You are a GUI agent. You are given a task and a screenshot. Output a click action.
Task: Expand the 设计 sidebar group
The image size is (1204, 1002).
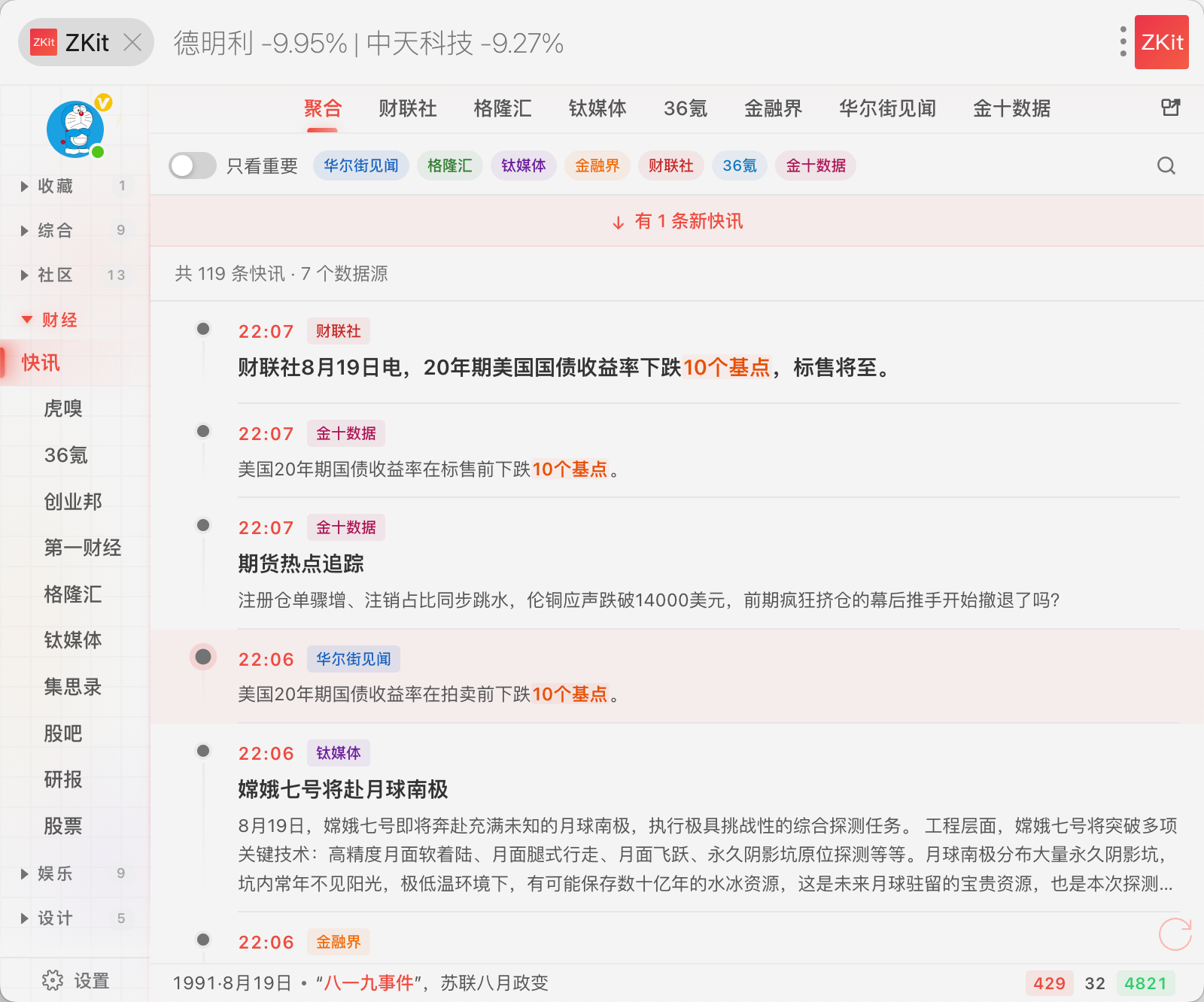click(74, 918)
